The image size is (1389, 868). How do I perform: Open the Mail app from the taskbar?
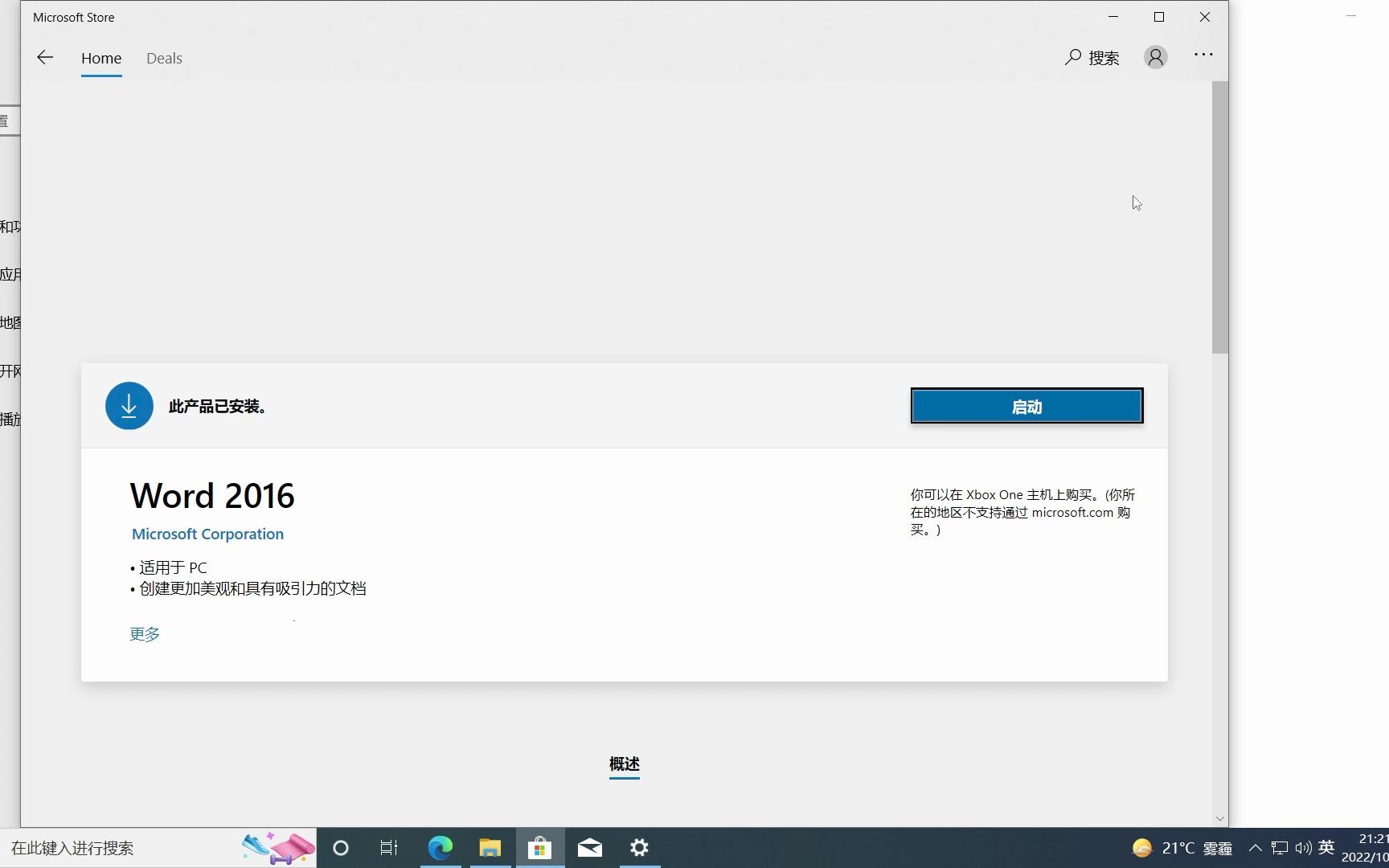click(589, 847)
